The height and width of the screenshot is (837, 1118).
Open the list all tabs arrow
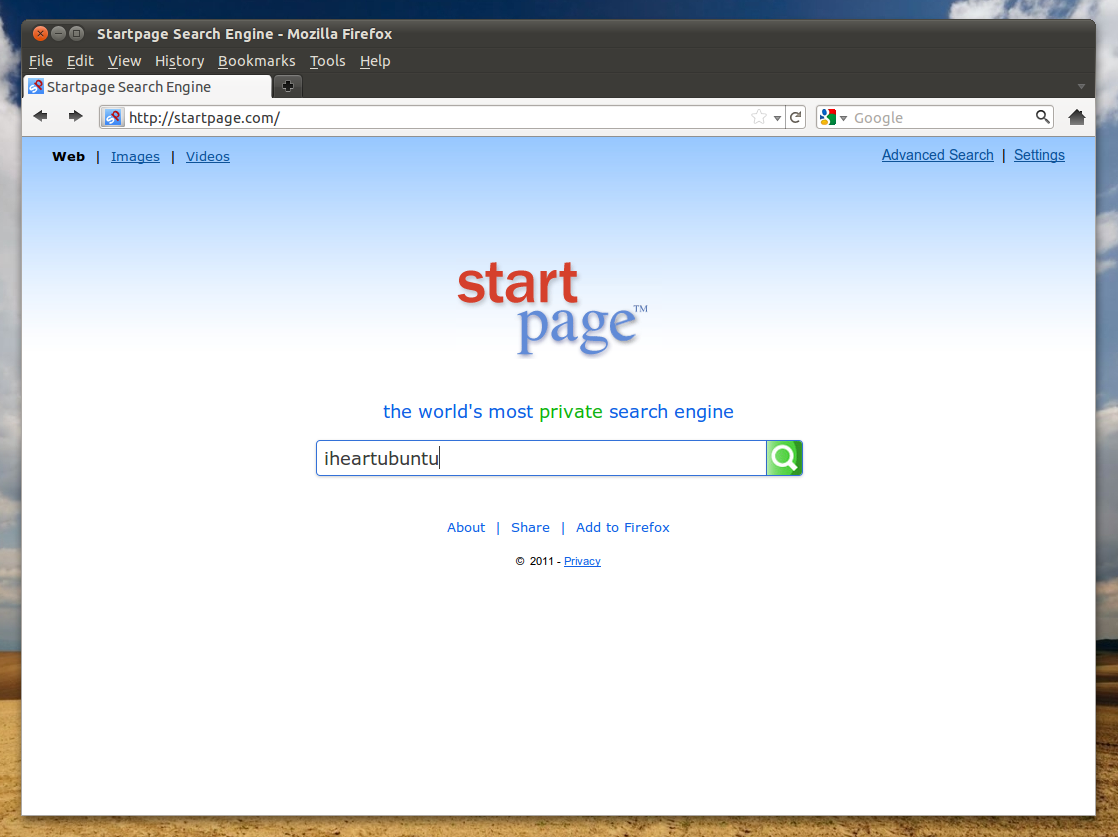pos(1081,86)
